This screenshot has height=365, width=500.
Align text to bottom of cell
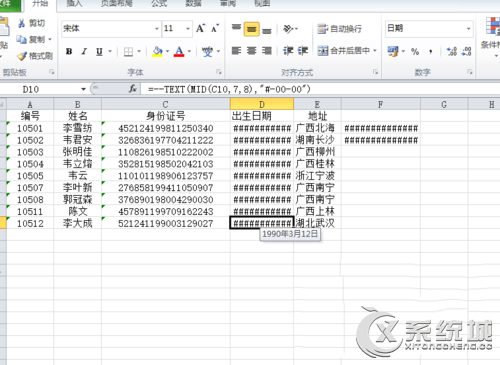coord(267,30)
